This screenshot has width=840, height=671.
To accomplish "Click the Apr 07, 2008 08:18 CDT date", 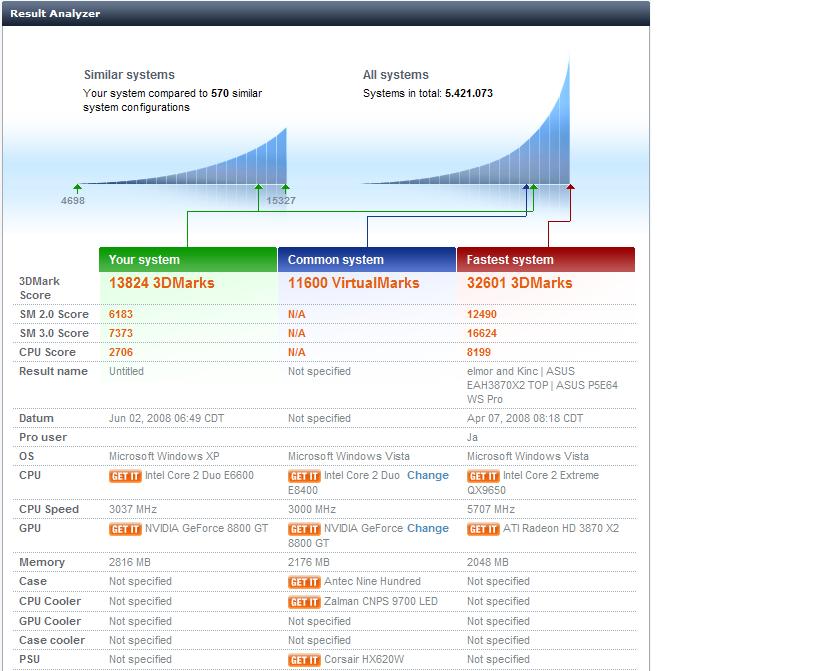I will tap(525, 418).
